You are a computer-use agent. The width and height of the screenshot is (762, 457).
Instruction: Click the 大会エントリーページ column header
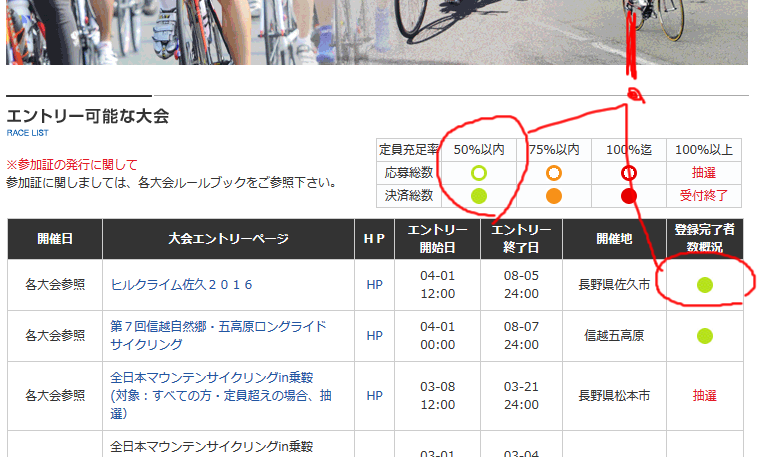[228, 239]
